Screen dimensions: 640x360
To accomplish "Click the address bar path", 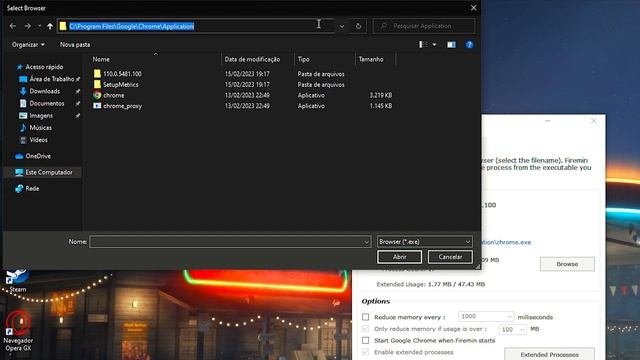I will pyautogui.click(x=131, y=26).
